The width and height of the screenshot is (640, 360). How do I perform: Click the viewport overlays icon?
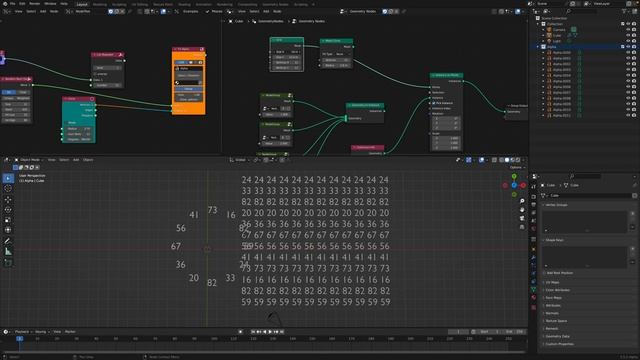click(x=482, y=160)
